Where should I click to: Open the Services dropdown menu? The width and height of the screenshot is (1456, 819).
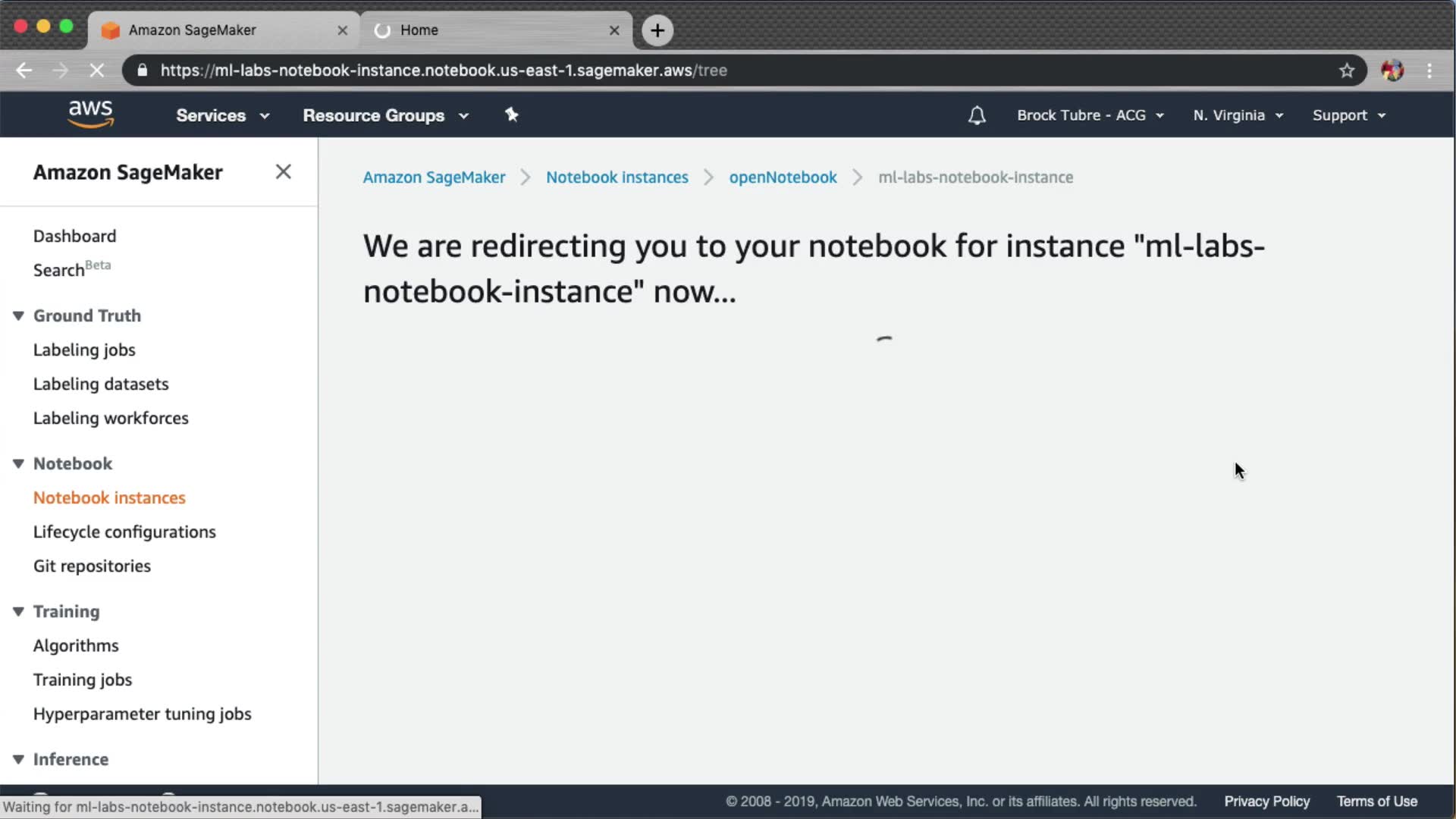tap(222, 115)
